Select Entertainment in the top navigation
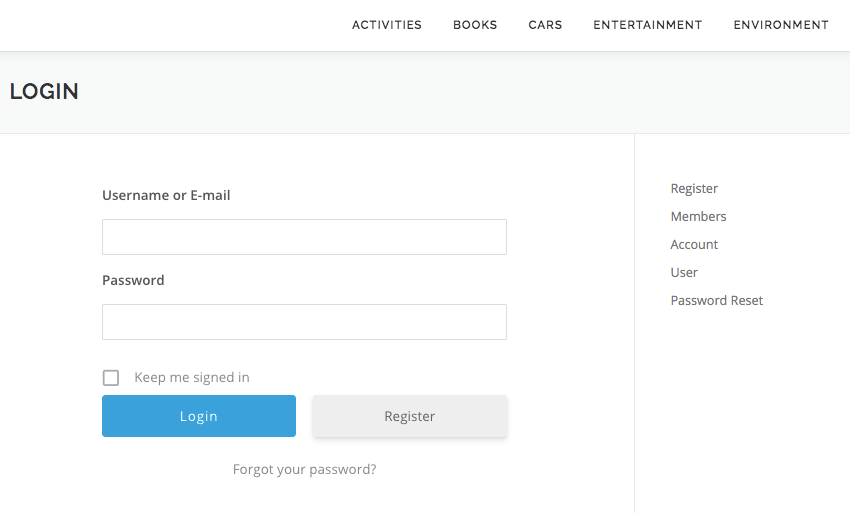The image size is (850, 517). pos(648,25)
